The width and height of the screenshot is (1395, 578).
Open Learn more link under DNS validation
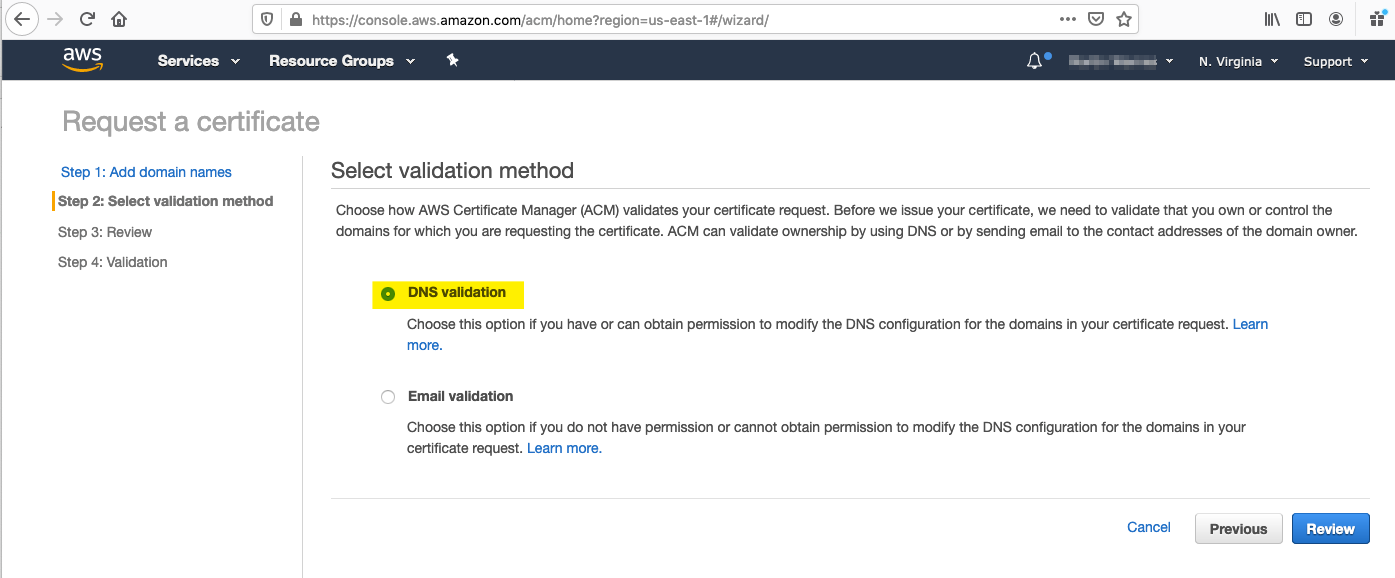point(1250,324)
